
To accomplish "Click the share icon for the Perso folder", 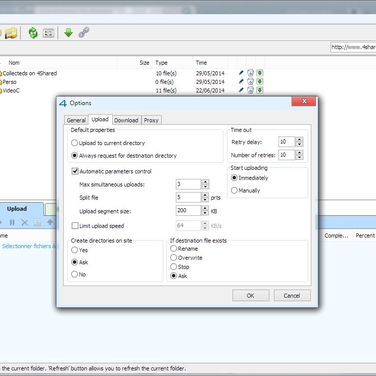I will tap(250, 81).
